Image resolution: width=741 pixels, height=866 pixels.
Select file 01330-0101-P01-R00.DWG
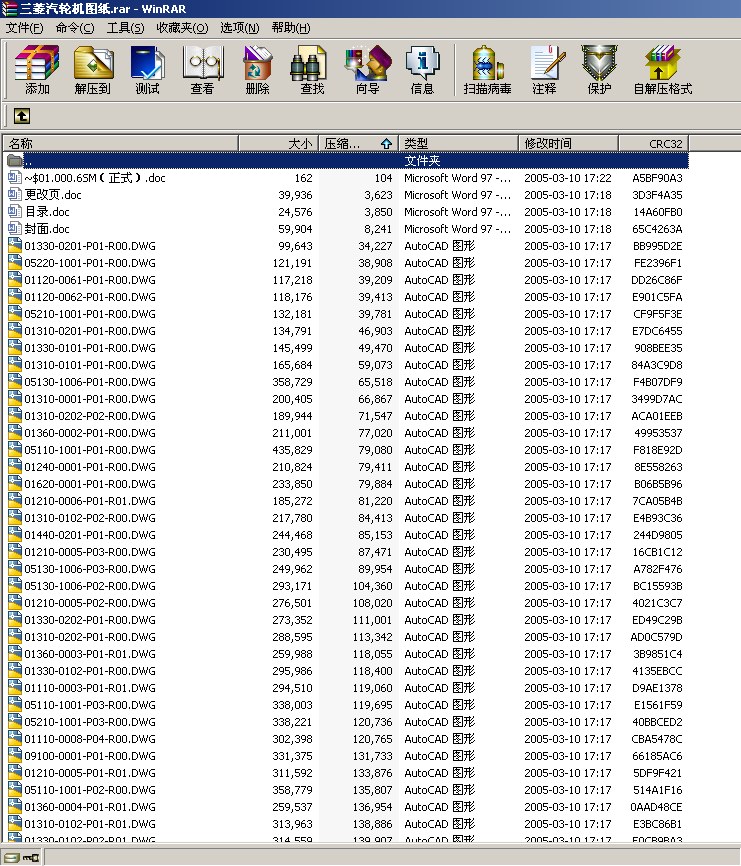point(90,348)
